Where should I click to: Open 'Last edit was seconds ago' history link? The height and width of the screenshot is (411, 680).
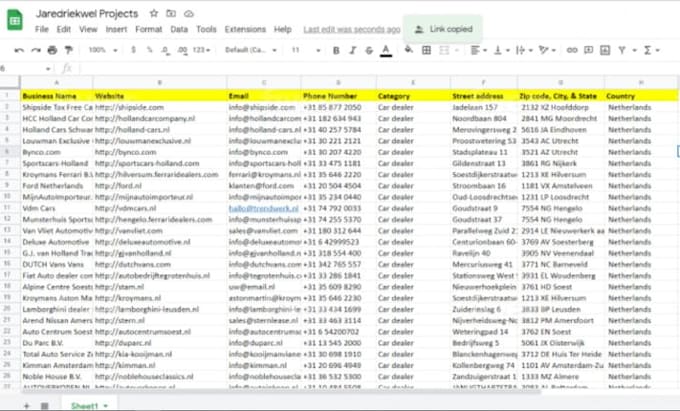[352, 29]
